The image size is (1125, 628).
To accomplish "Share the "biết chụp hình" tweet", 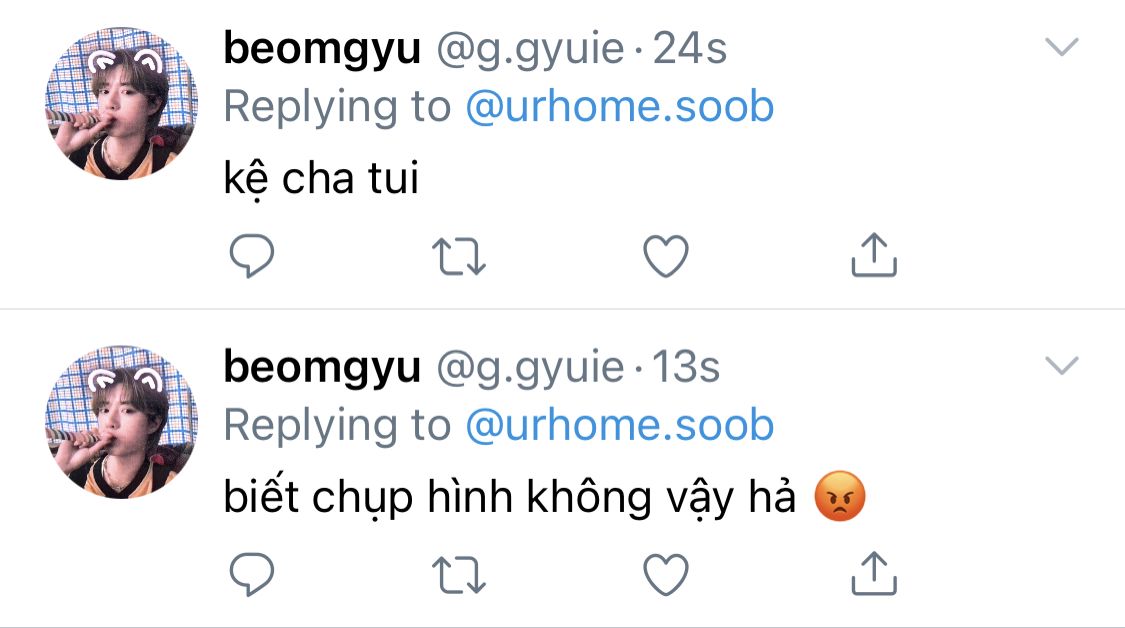I will point(874,573).
